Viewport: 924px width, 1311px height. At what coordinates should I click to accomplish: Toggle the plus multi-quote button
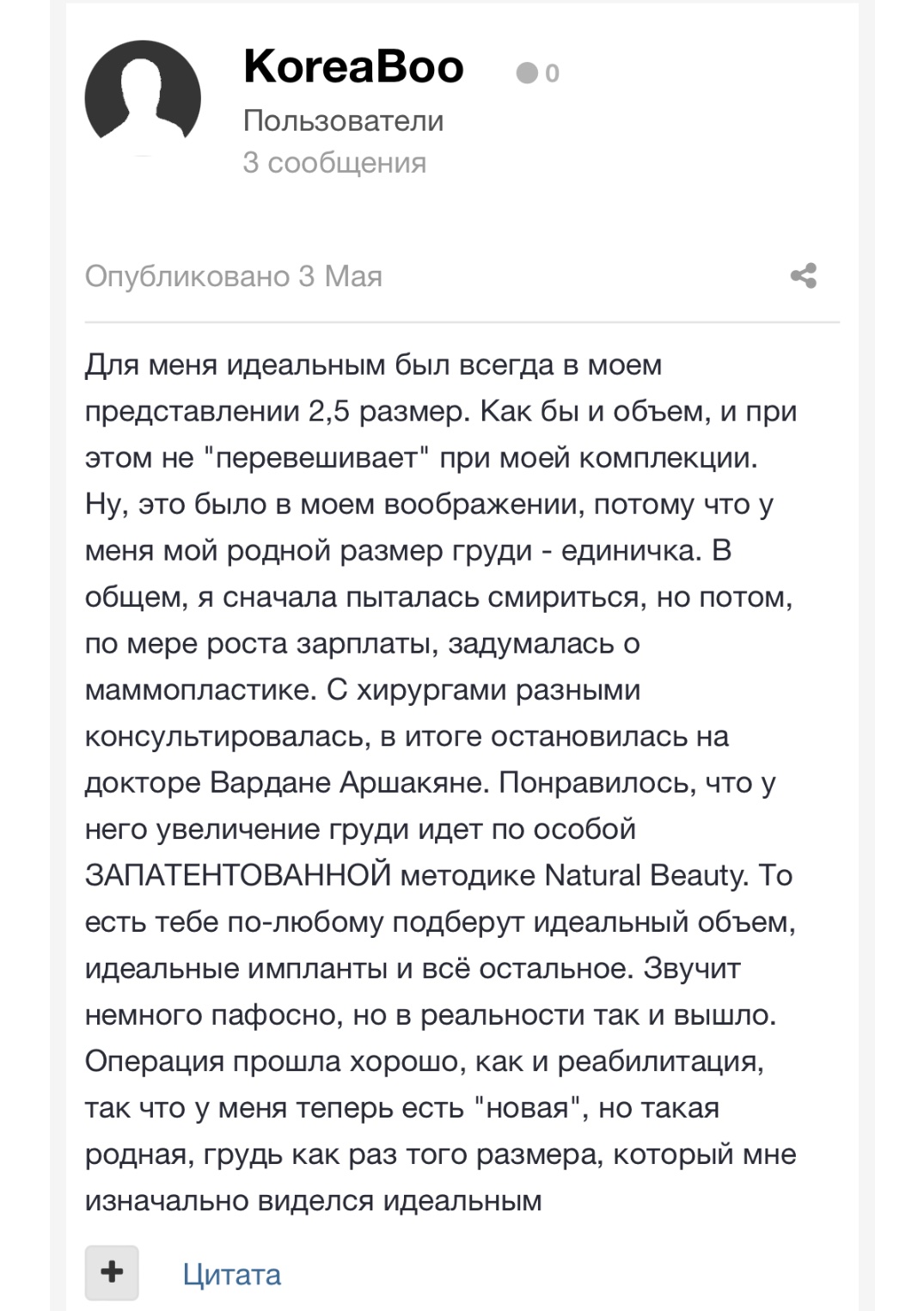pyautogui.click(x=112, y=1272)
